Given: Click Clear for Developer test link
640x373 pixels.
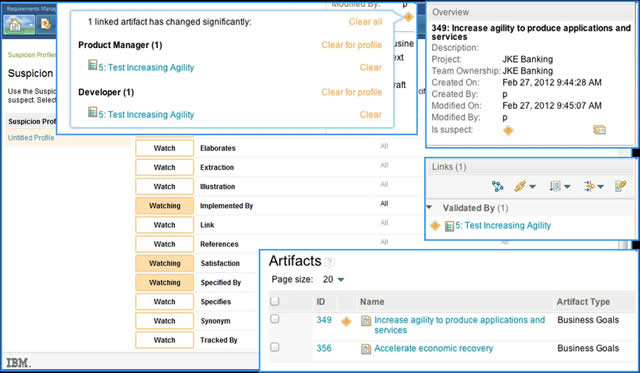Looking at the screenshot, I should [371, 115].
